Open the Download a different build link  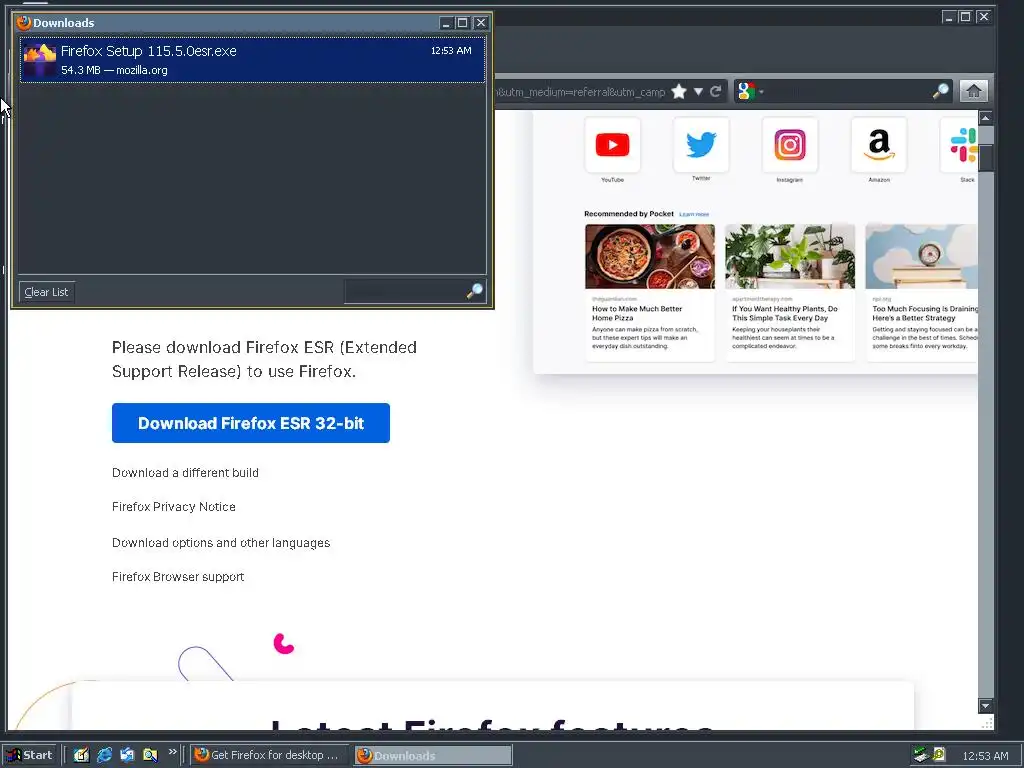click(185, 473)
